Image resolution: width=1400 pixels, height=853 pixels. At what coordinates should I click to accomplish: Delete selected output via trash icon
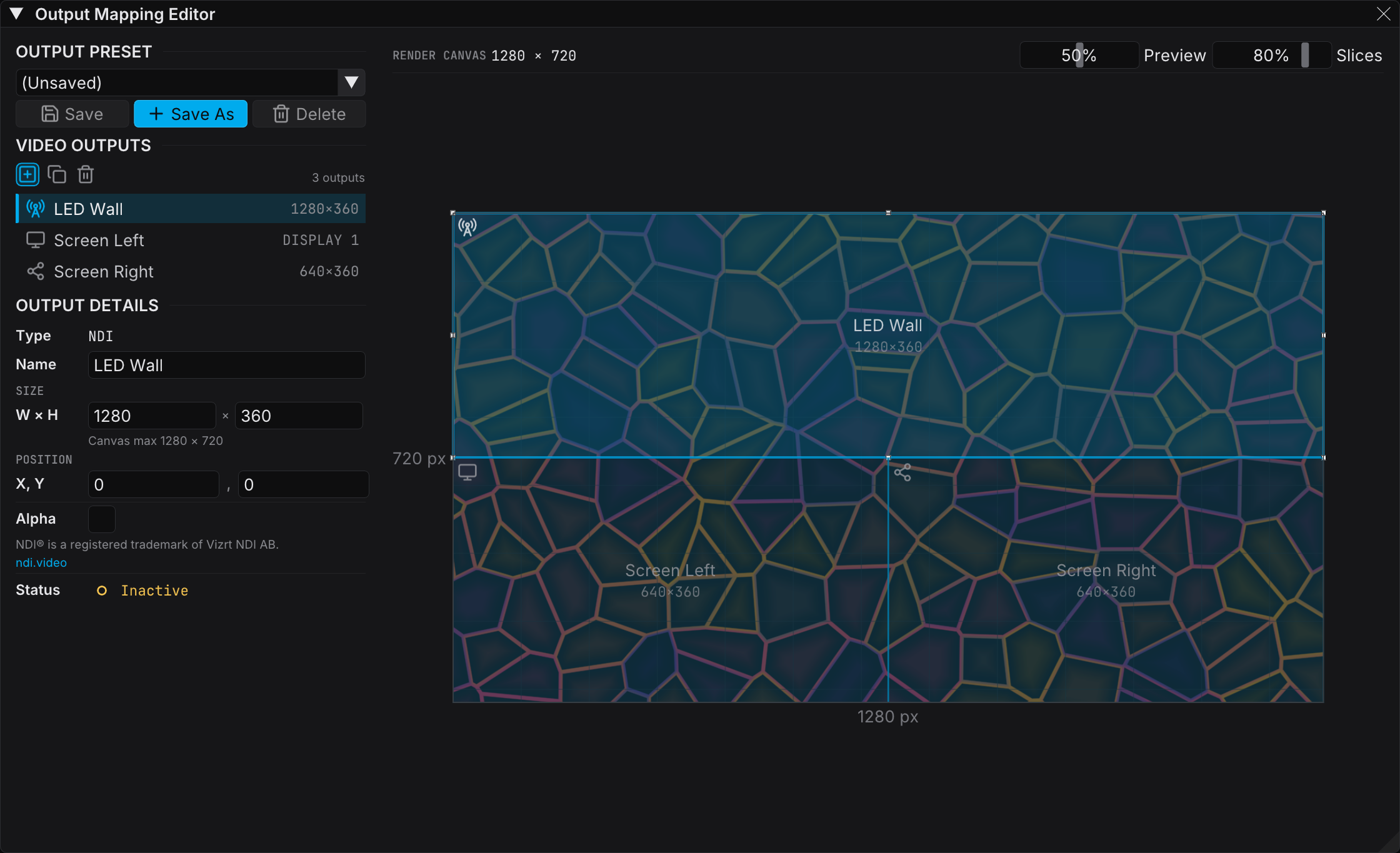(x=86, y=175)
